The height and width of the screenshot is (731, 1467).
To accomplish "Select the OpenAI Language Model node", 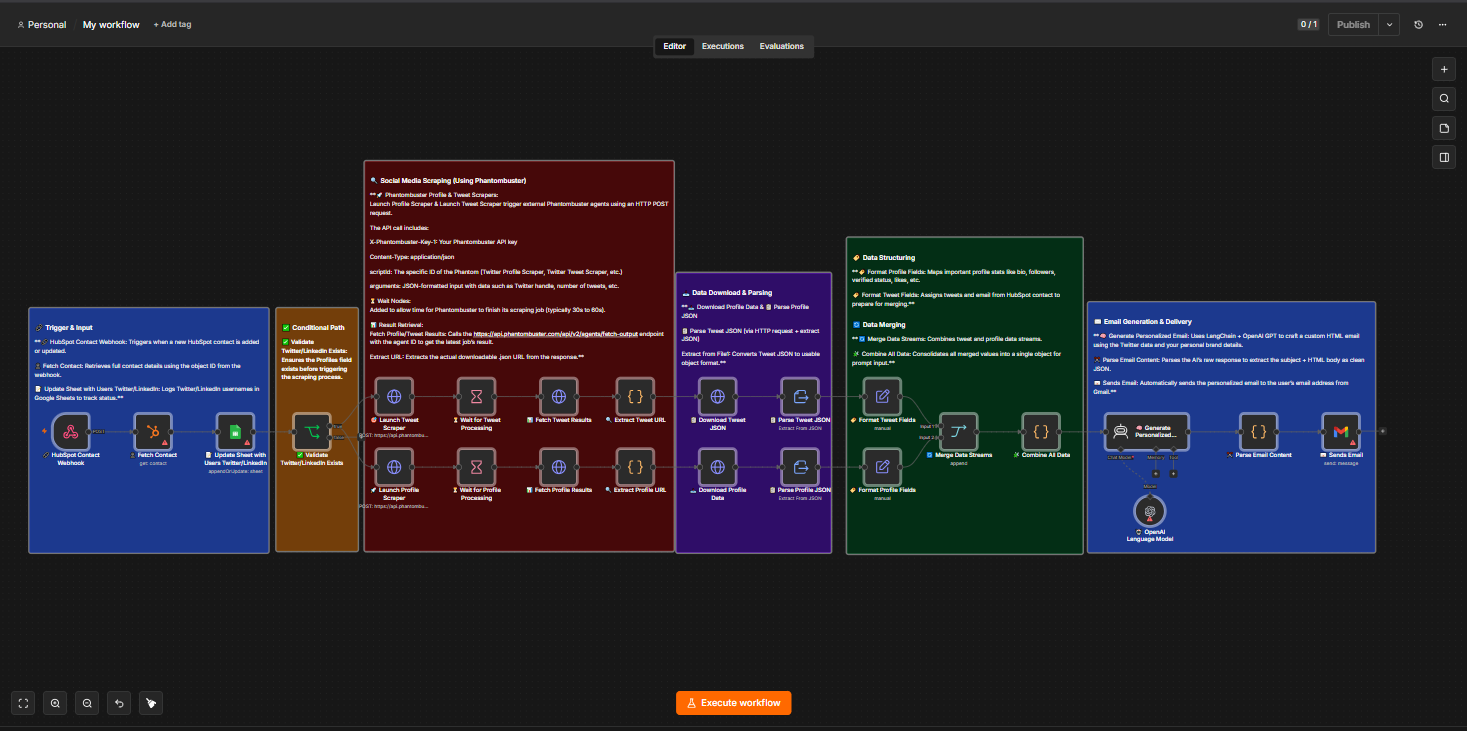I will pos(1150,511).
